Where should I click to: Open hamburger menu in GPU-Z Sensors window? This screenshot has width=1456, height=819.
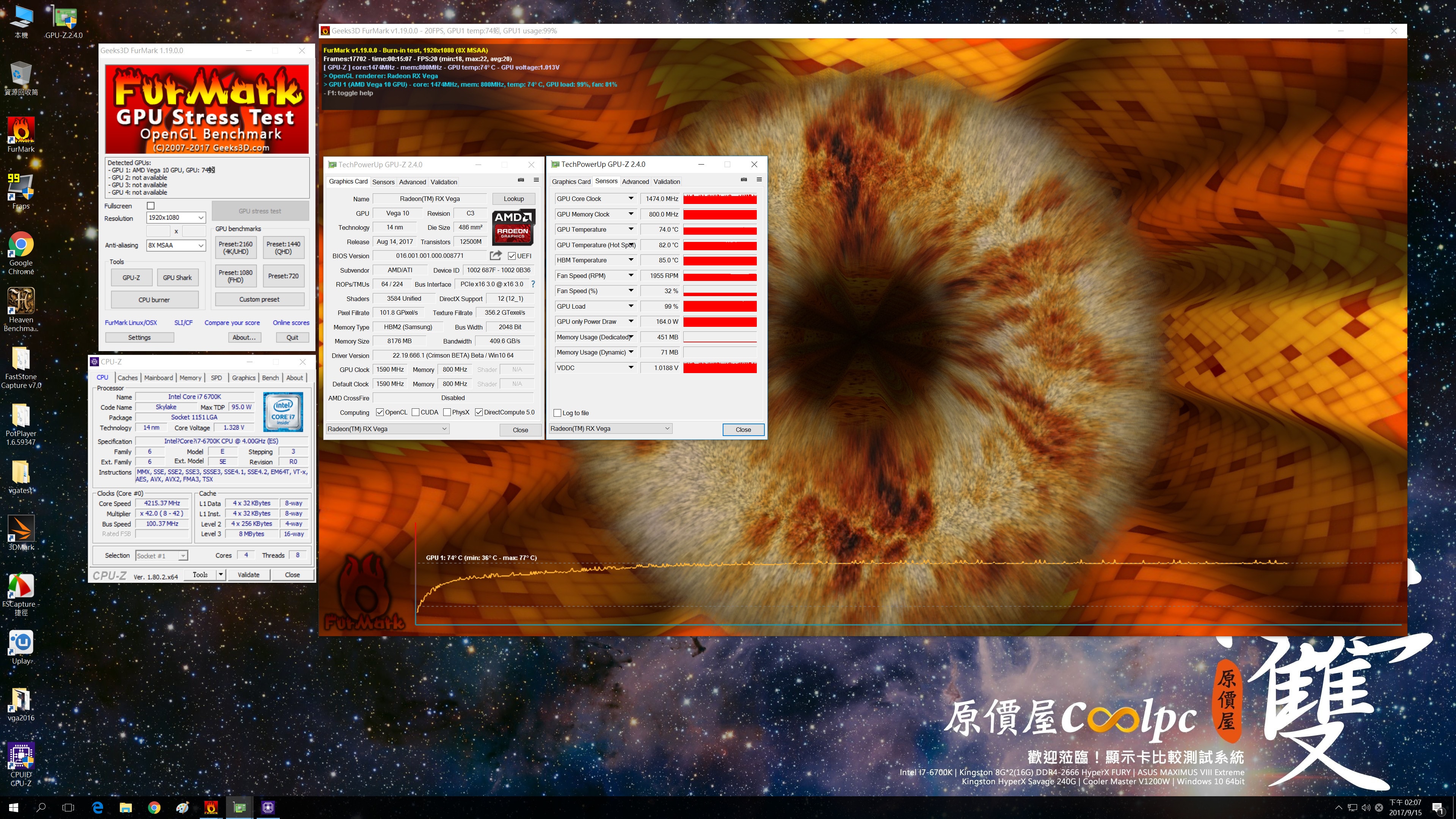[x=759, y=179]
